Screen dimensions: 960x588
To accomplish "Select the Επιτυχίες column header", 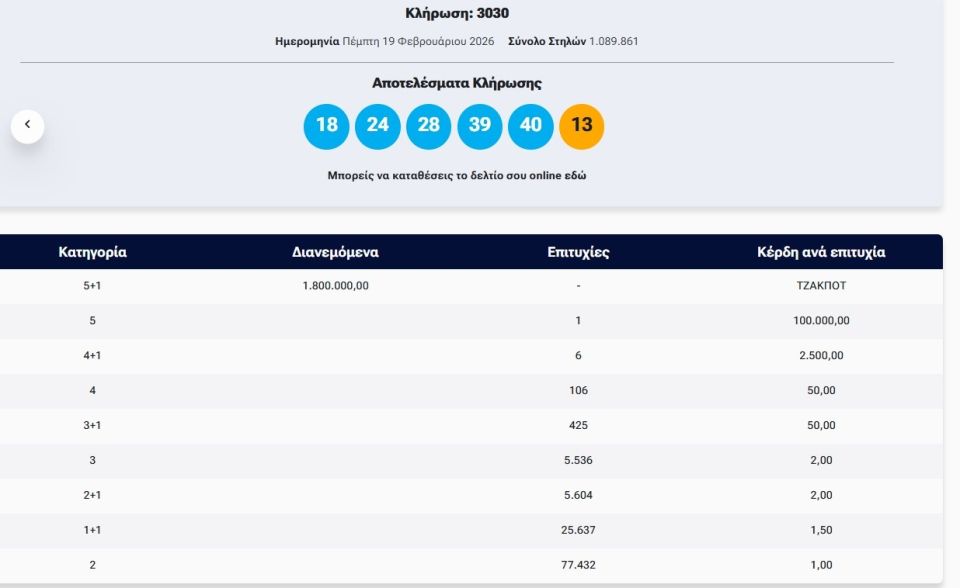I will coord(578,252).
